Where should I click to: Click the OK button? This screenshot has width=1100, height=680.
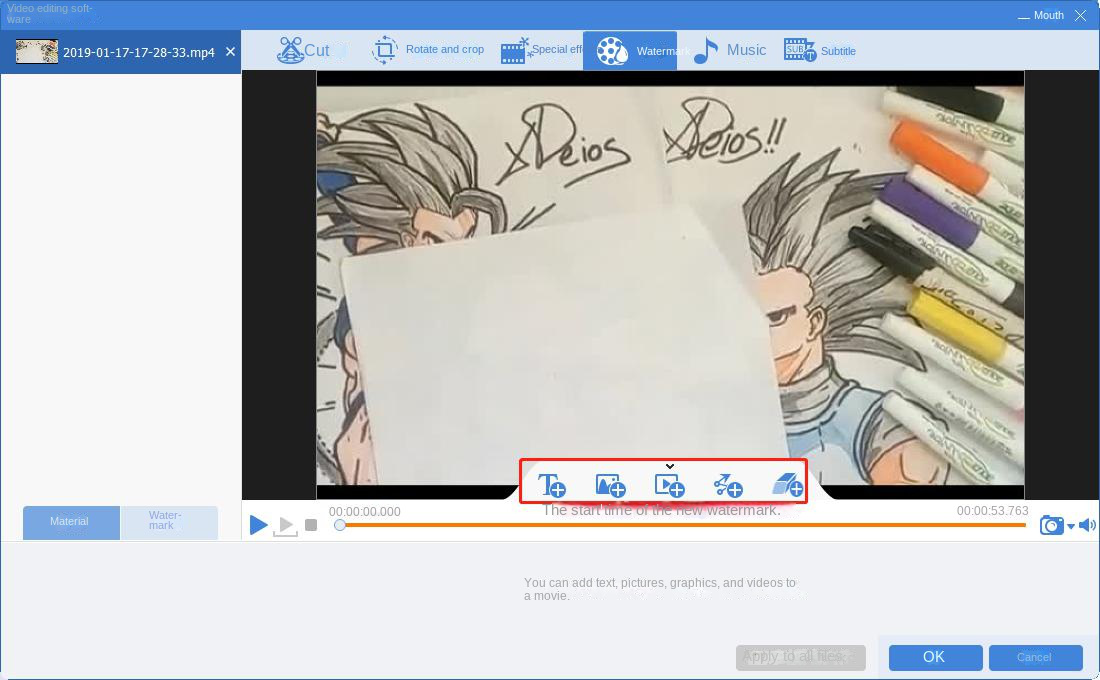[934, 657]
